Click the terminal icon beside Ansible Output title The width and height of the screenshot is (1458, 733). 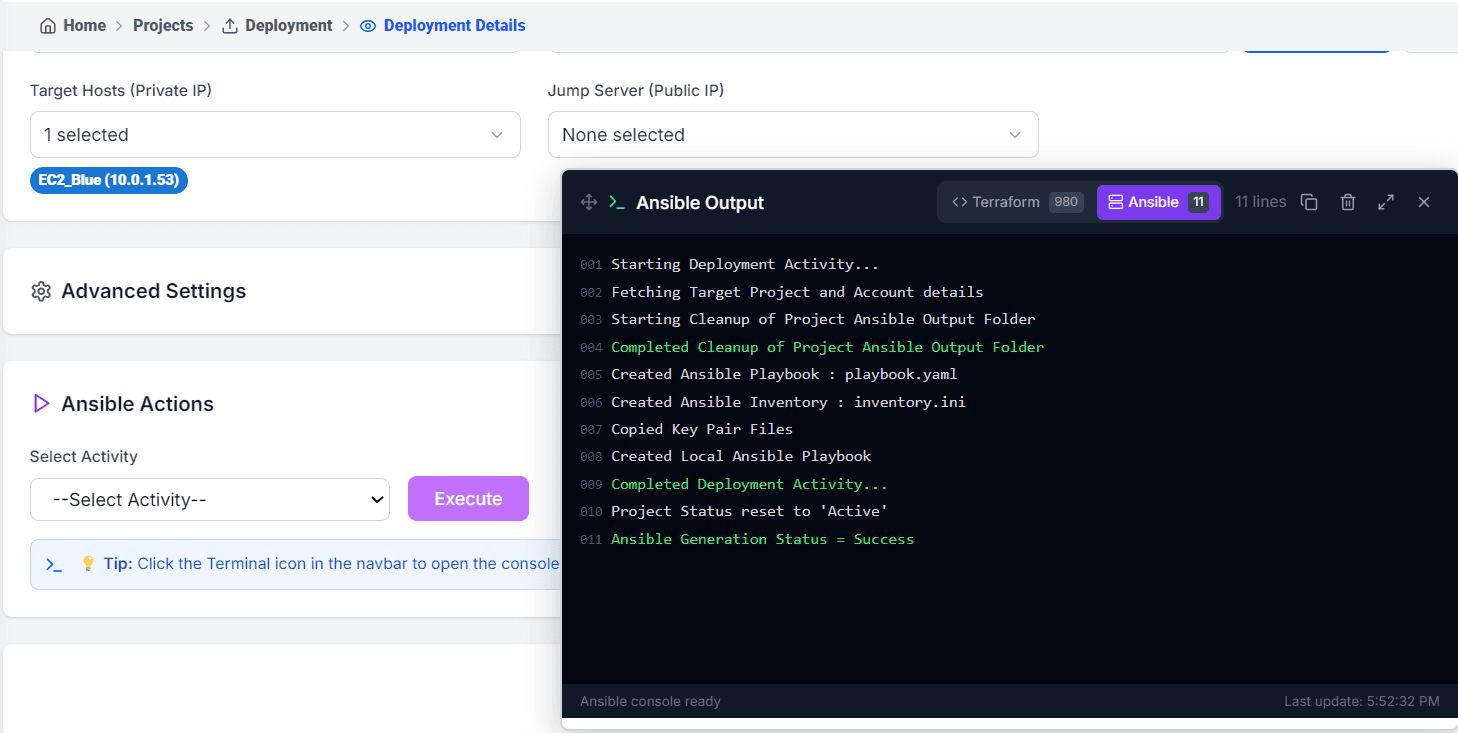pyautogui.click(x=617, y=201)
